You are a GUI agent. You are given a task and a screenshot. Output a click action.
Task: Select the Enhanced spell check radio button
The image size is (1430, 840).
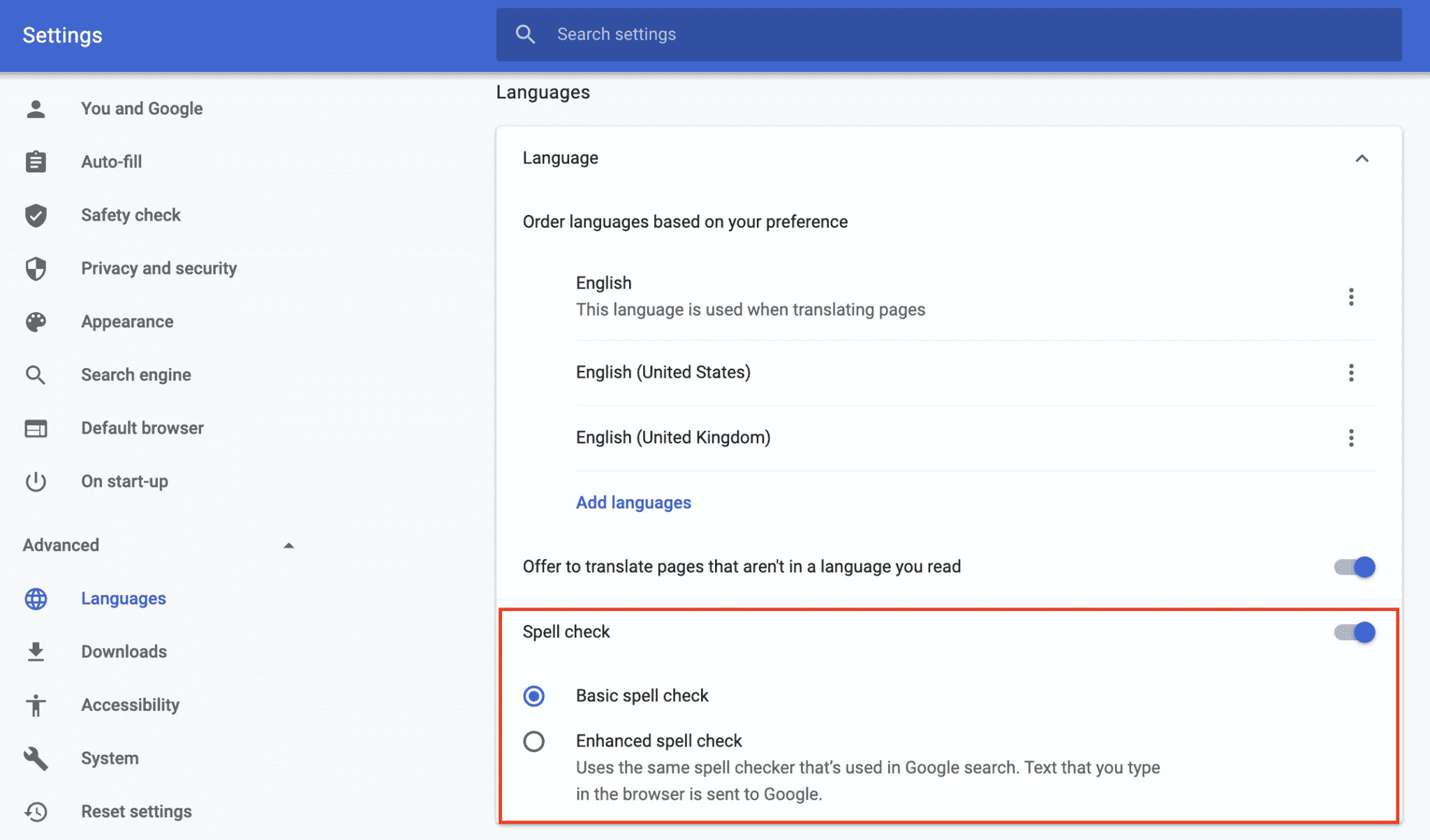click(534, 741)
